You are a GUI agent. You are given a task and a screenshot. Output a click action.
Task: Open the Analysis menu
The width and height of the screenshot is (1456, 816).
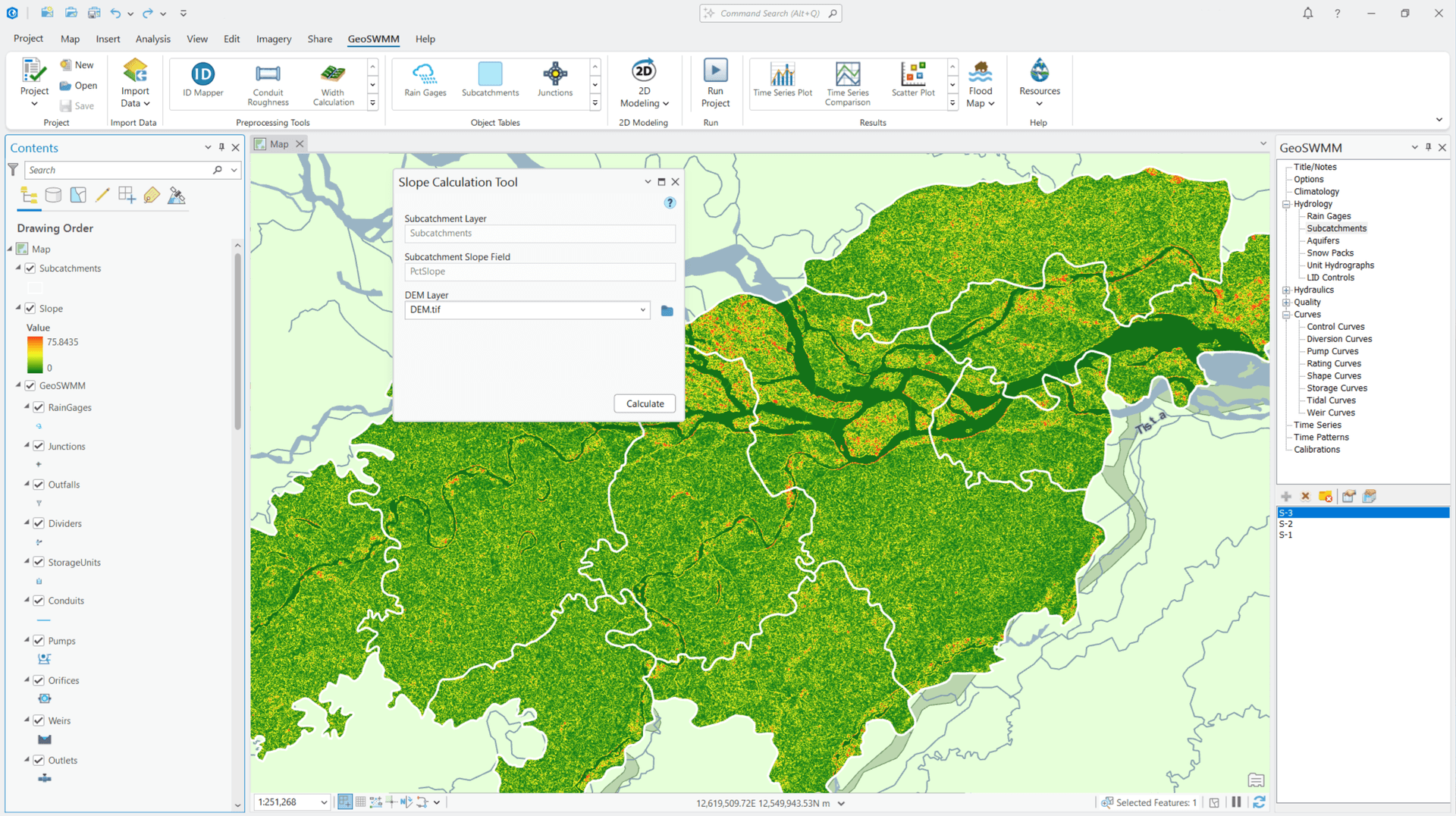point(152,39)
